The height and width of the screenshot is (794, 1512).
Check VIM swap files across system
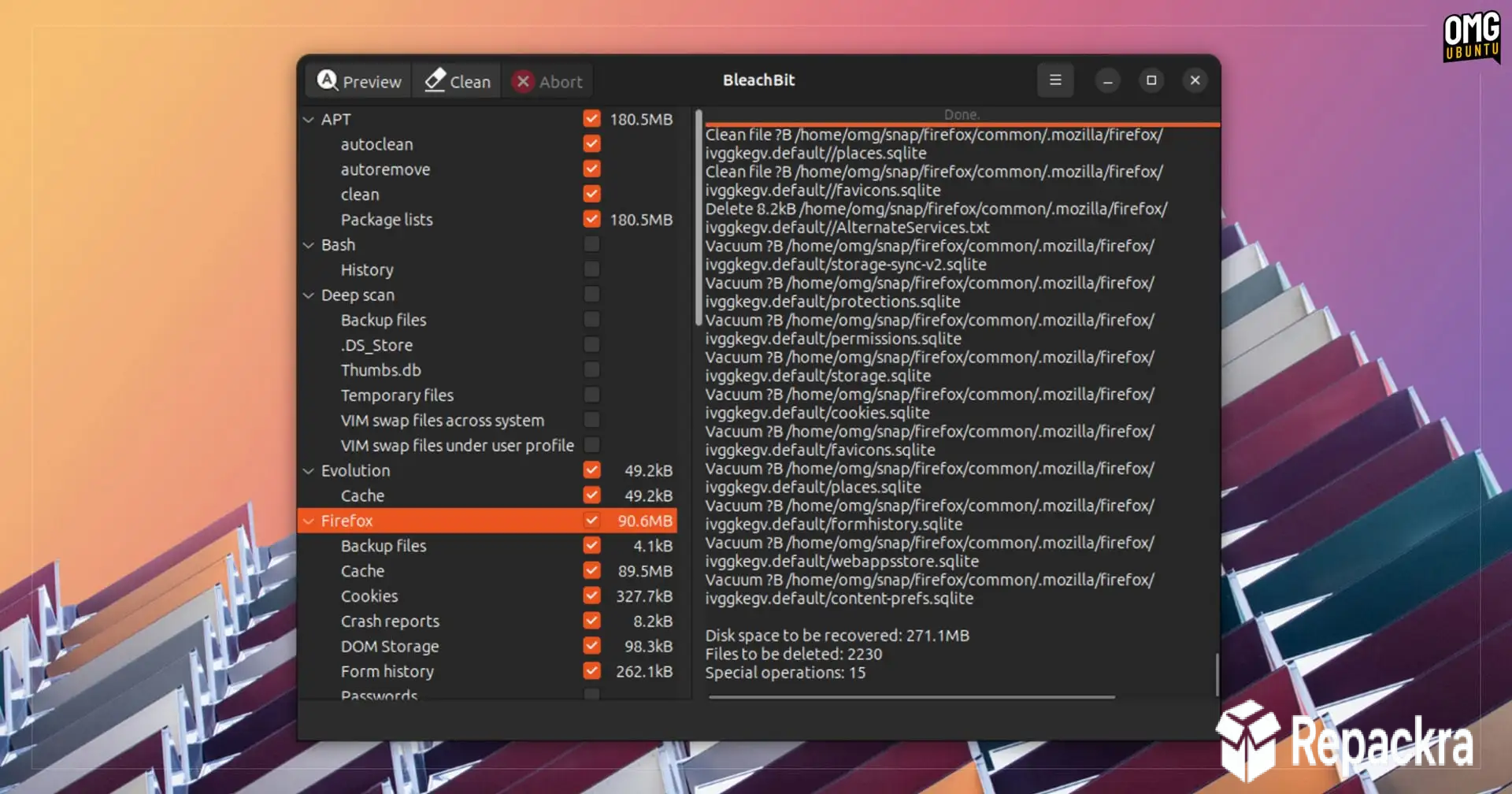(x=591, y=420)
